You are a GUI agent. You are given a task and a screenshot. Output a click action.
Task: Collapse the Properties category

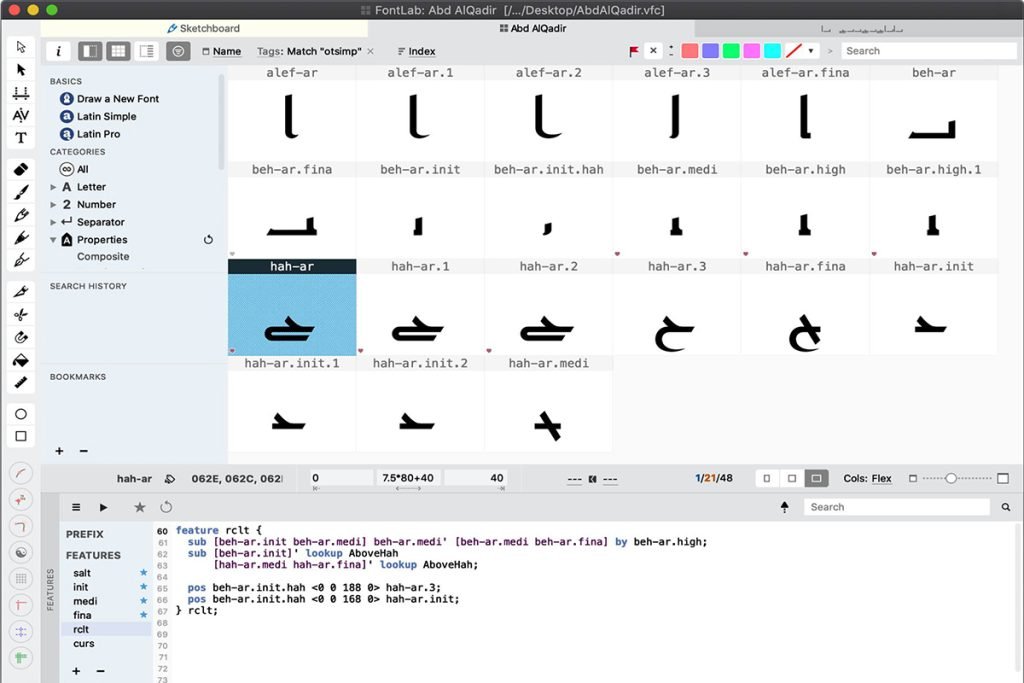point(53,240)
